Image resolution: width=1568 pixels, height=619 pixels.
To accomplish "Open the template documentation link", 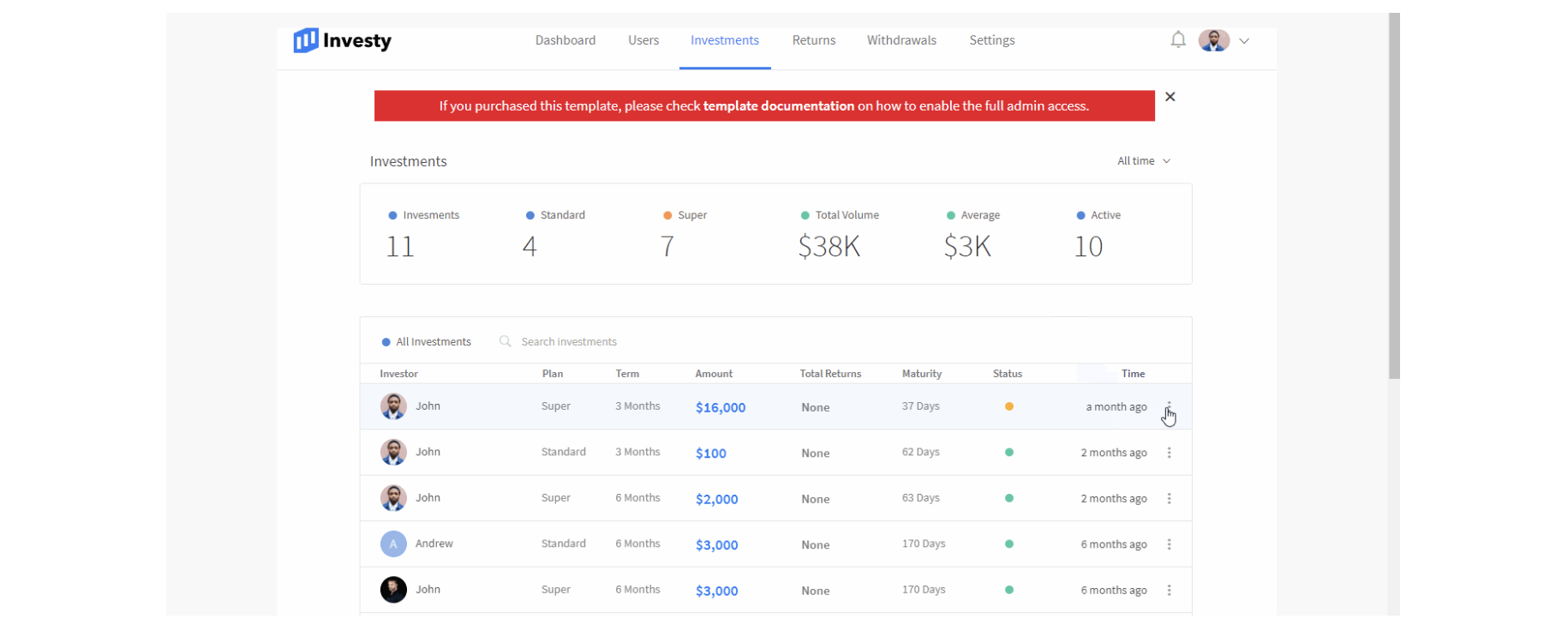I will point(778,106).
